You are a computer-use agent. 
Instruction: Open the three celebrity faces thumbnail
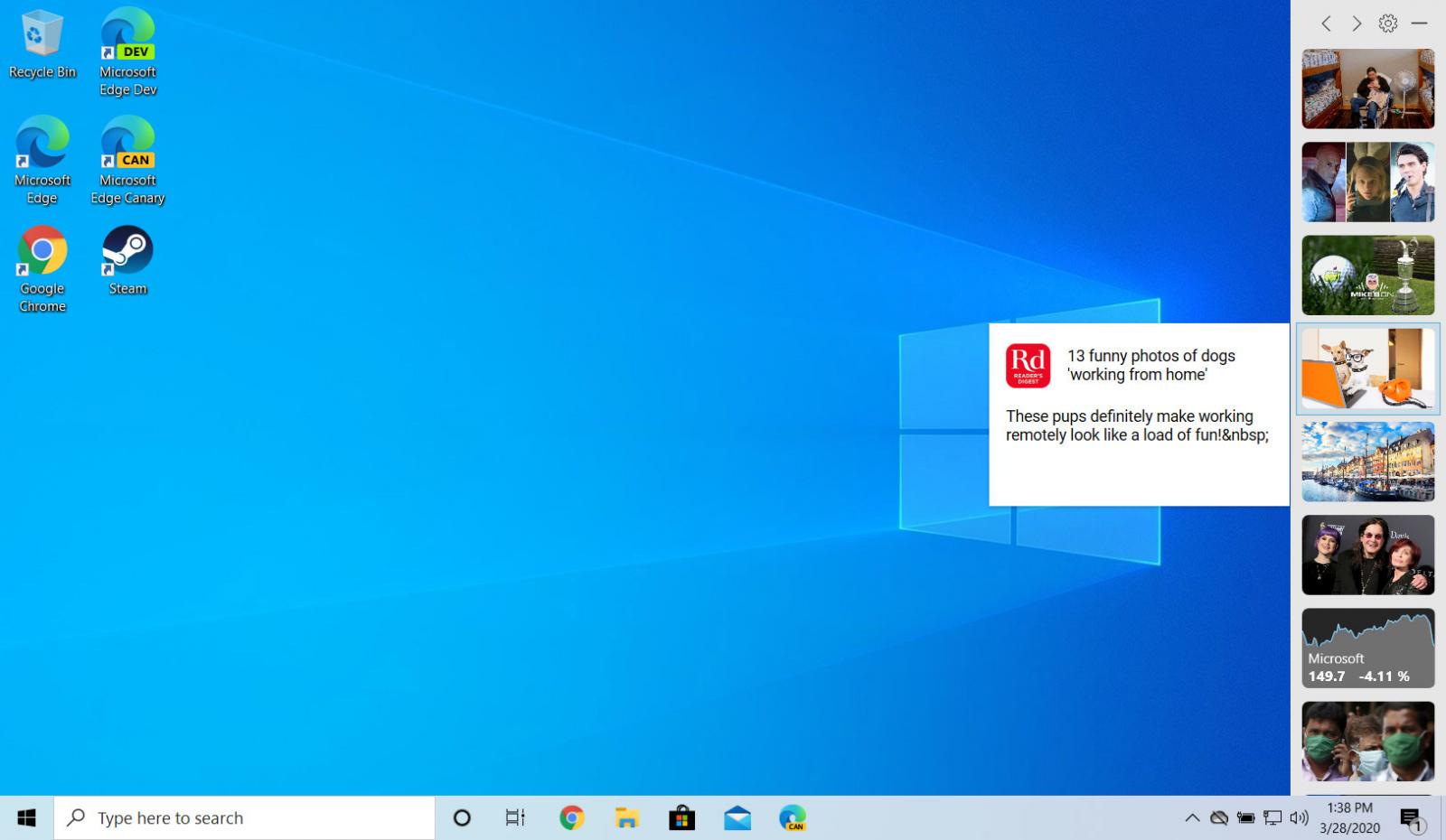[1367, 182]
